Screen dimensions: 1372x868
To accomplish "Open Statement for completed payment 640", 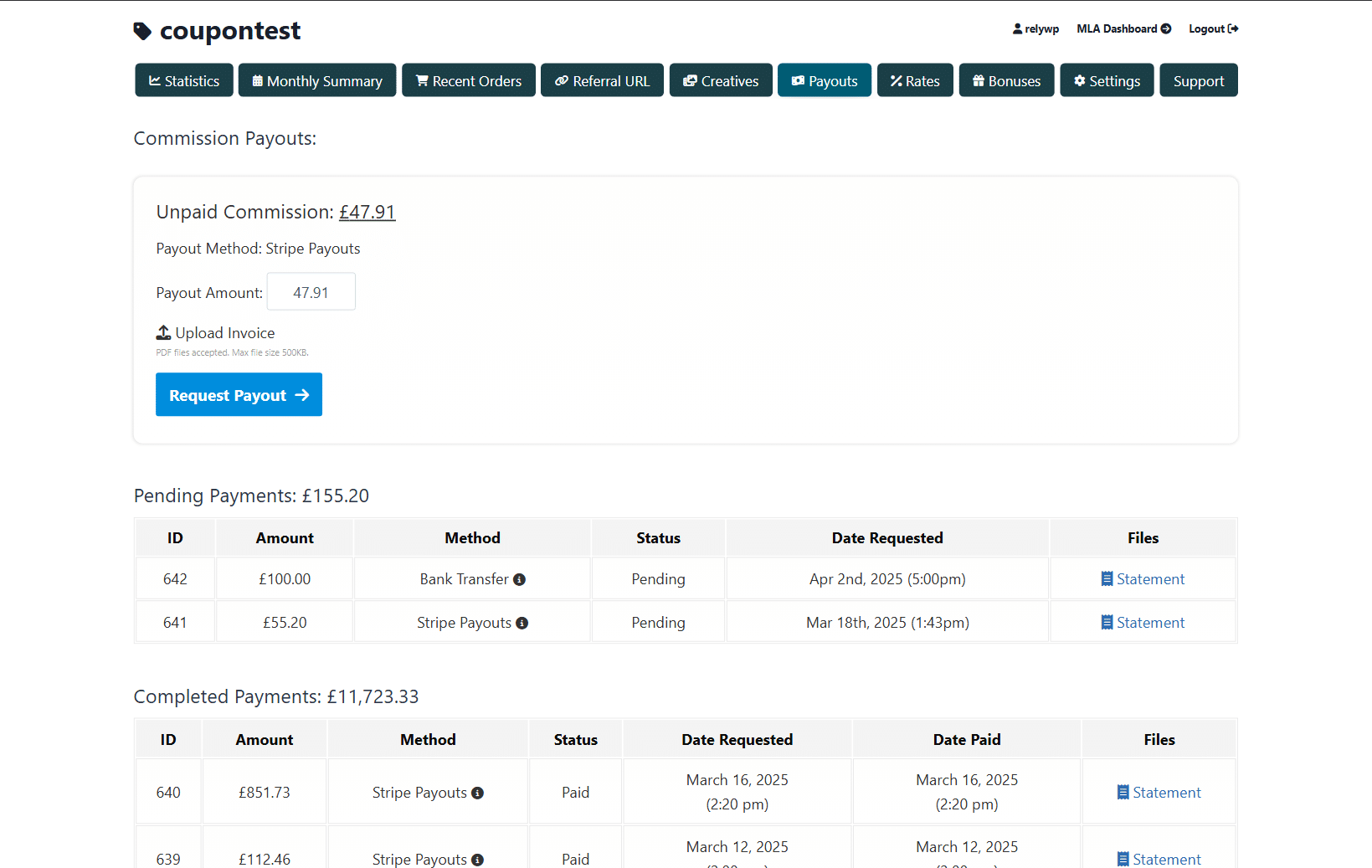I will pos(1159,793).
